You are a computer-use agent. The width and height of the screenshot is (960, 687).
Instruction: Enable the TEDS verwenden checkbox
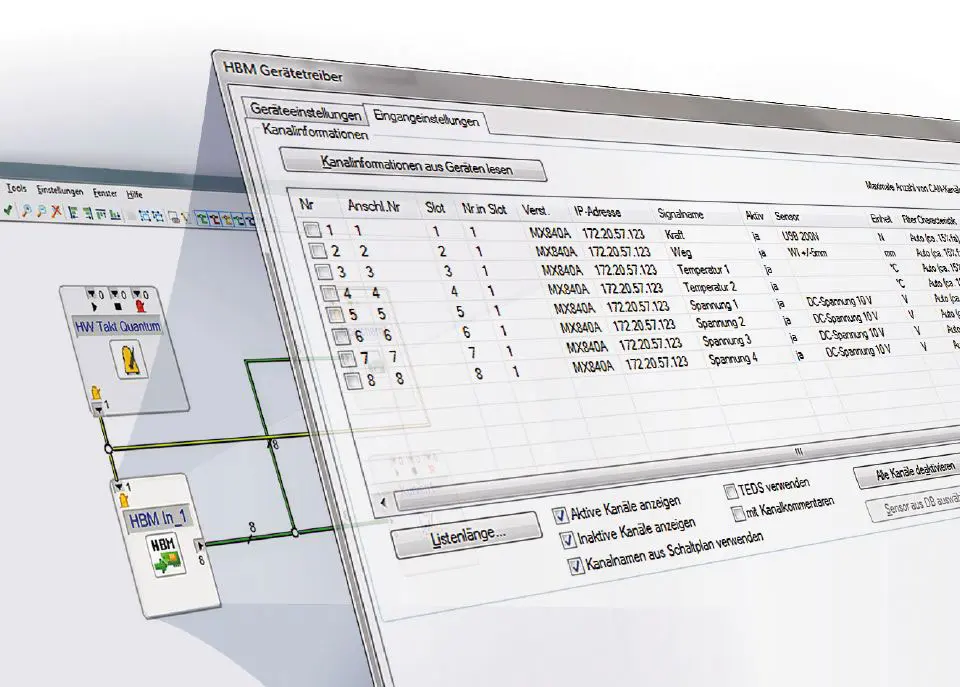[730, 491]
